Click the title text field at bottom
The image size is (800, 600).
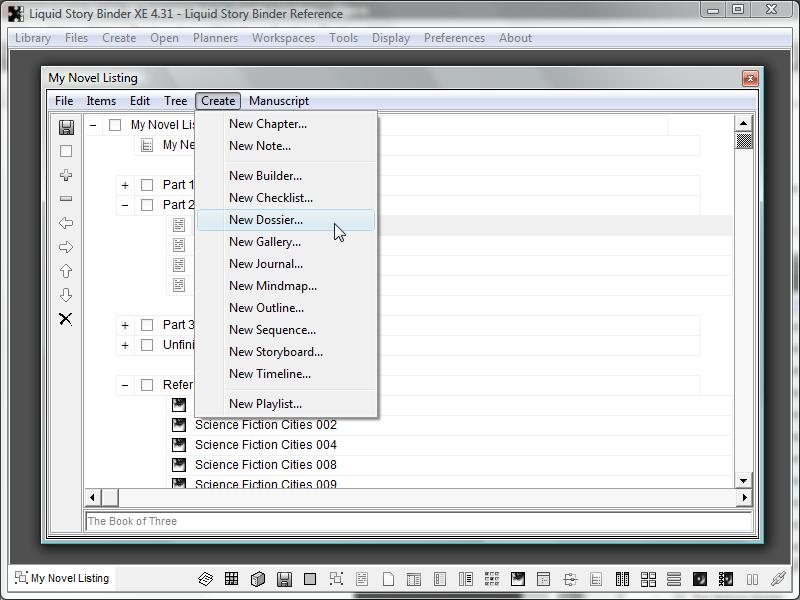[418, 521]
